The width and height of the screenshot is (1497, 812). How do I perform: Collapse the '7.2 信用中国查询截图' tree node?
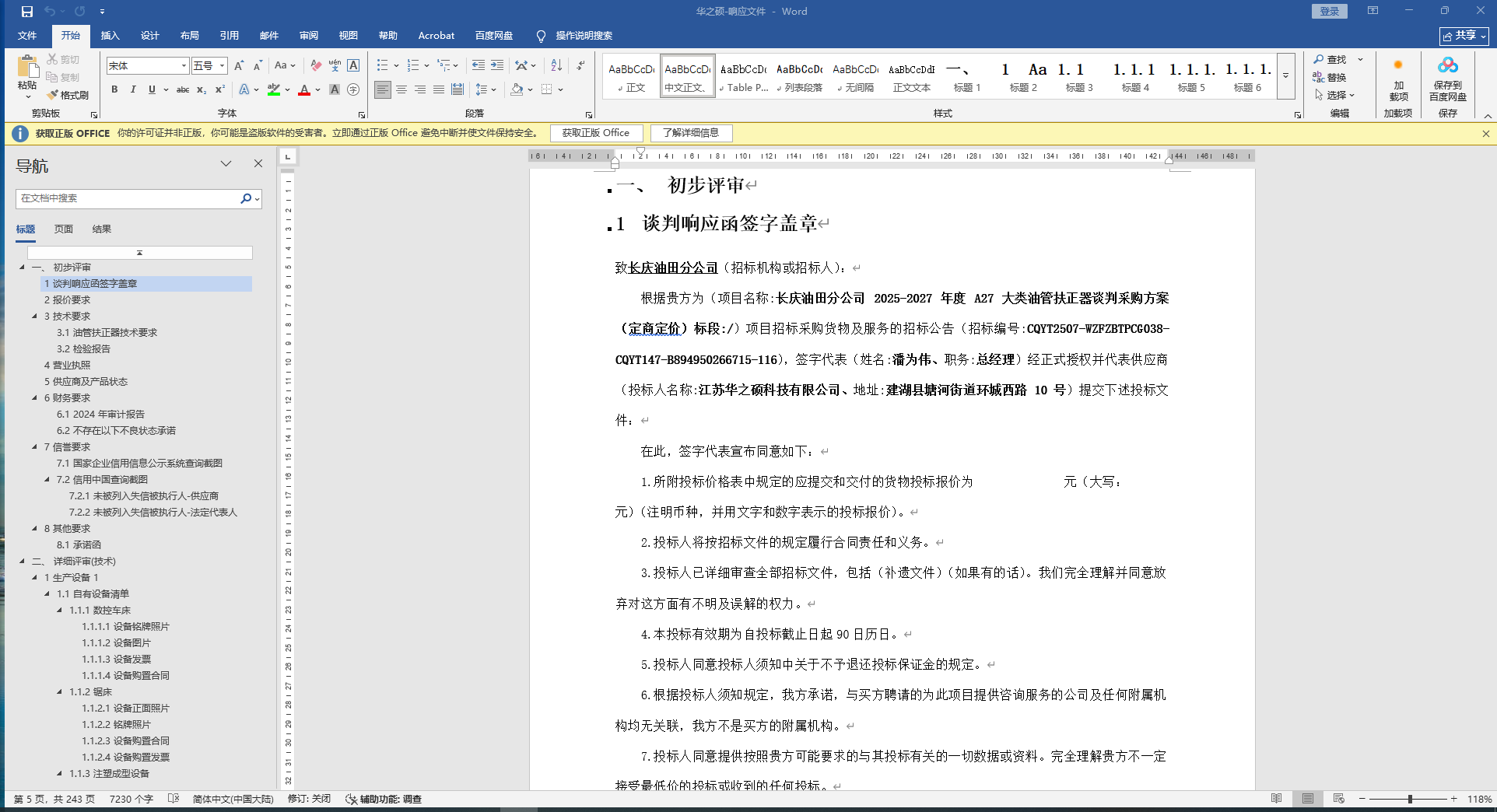click(47, 480)
